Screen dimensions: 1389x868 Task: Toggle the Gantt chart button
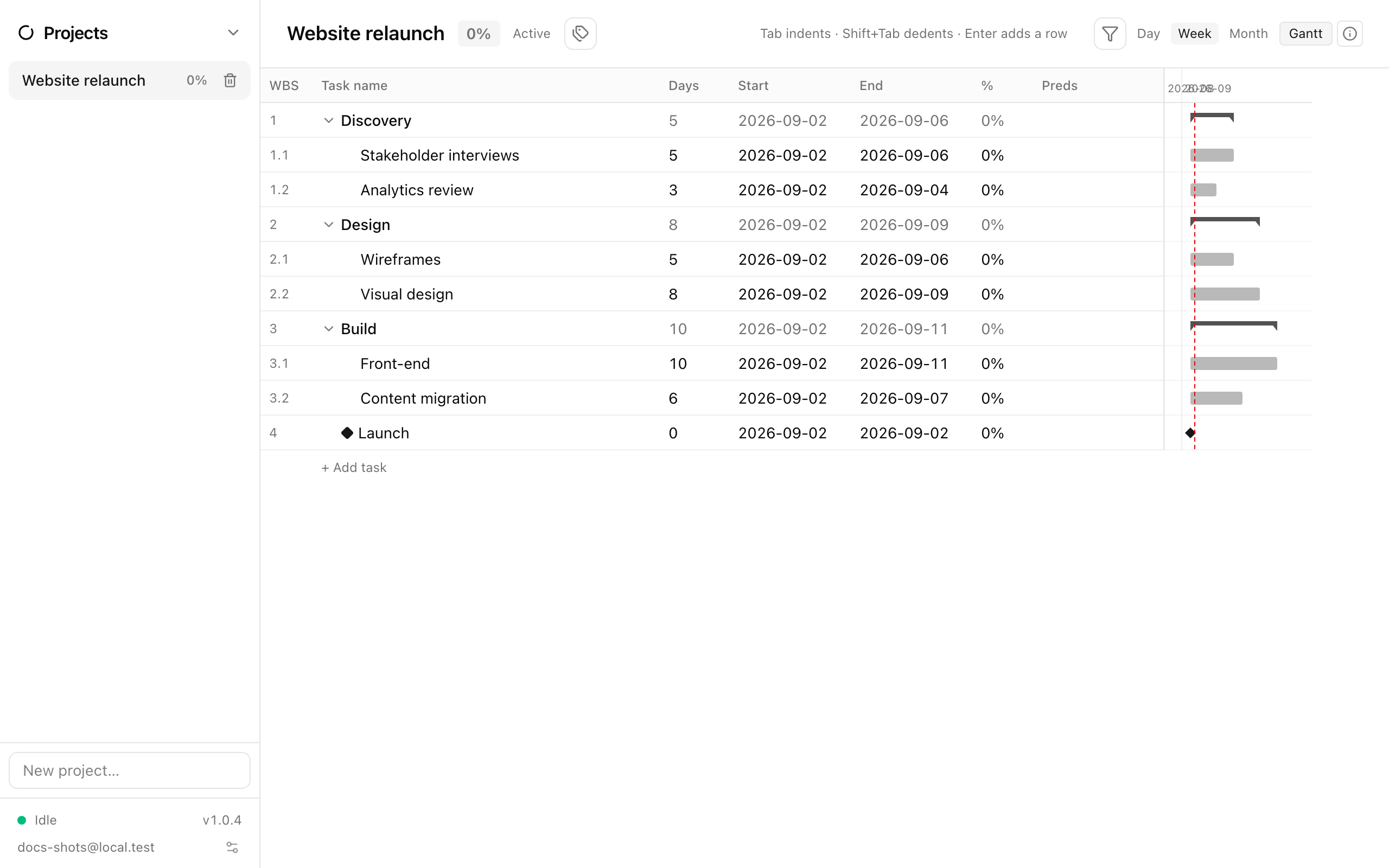pos(1305,33)
